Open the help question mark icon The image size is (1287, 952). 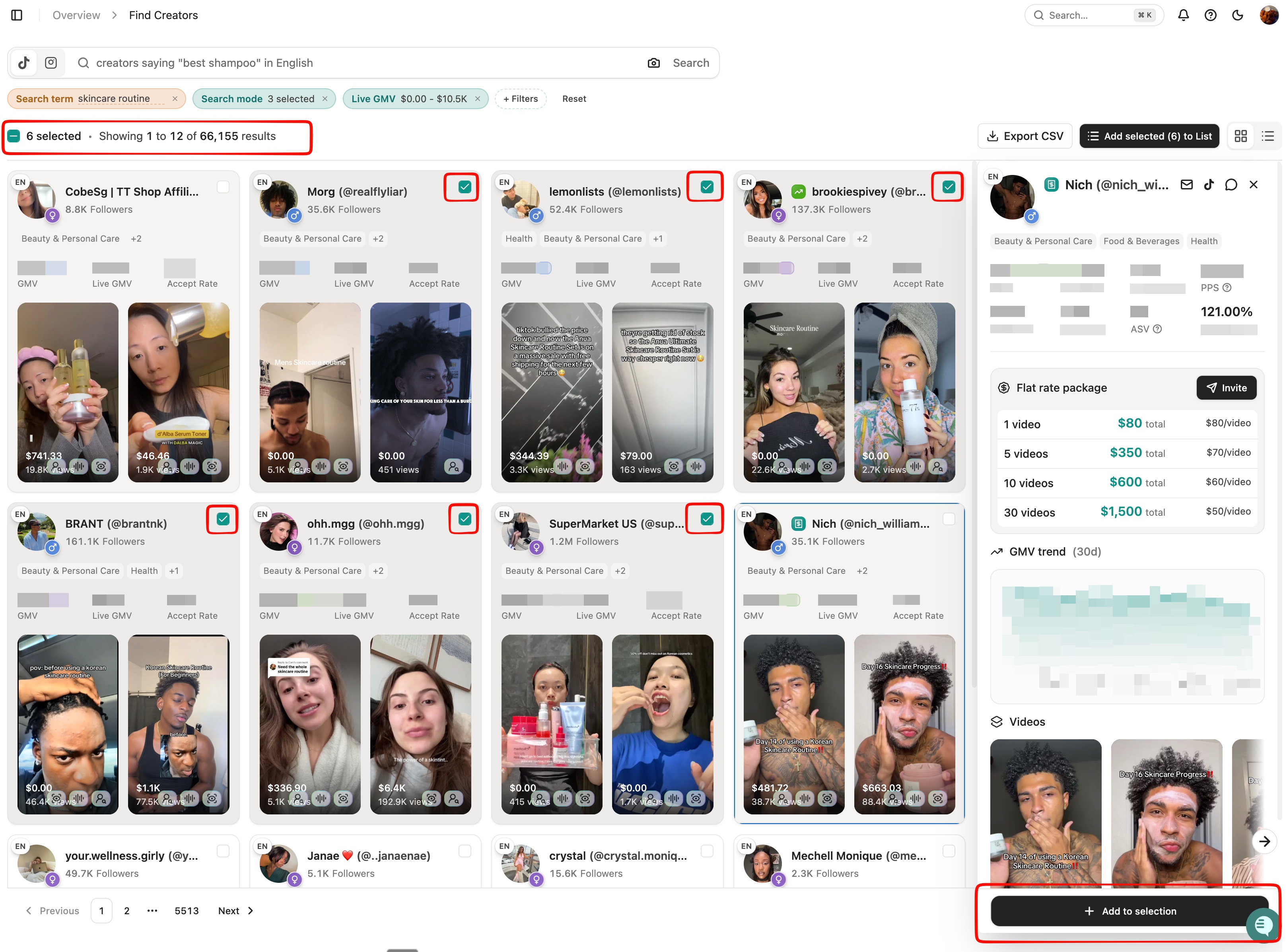1210,15
